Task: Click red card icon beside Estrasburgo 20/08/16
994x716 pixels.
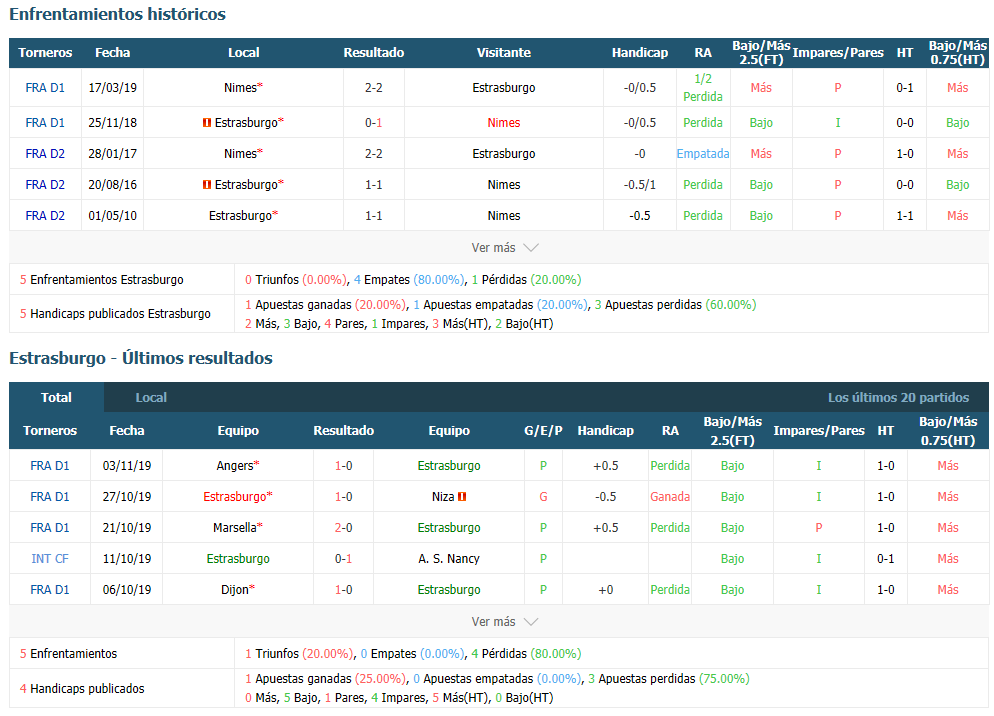Action: [x=207, y=185]
